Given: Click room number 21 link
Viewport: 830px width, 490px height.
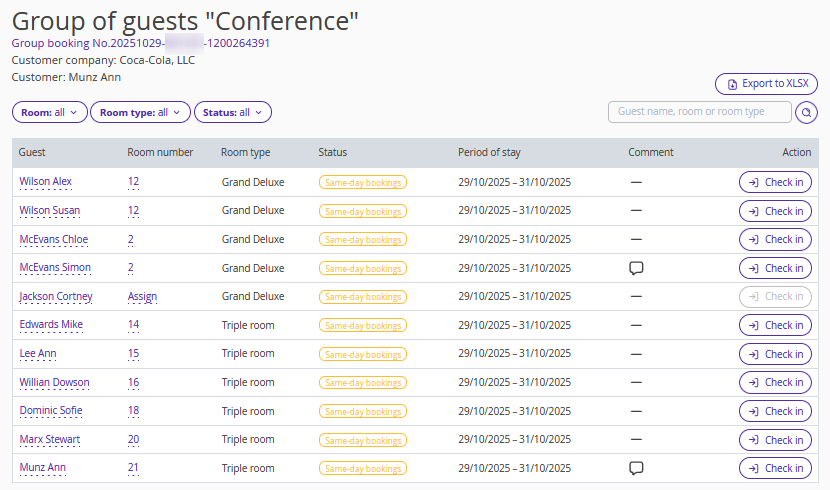Looking at the screenshot, I should click(x=133, y=468).
